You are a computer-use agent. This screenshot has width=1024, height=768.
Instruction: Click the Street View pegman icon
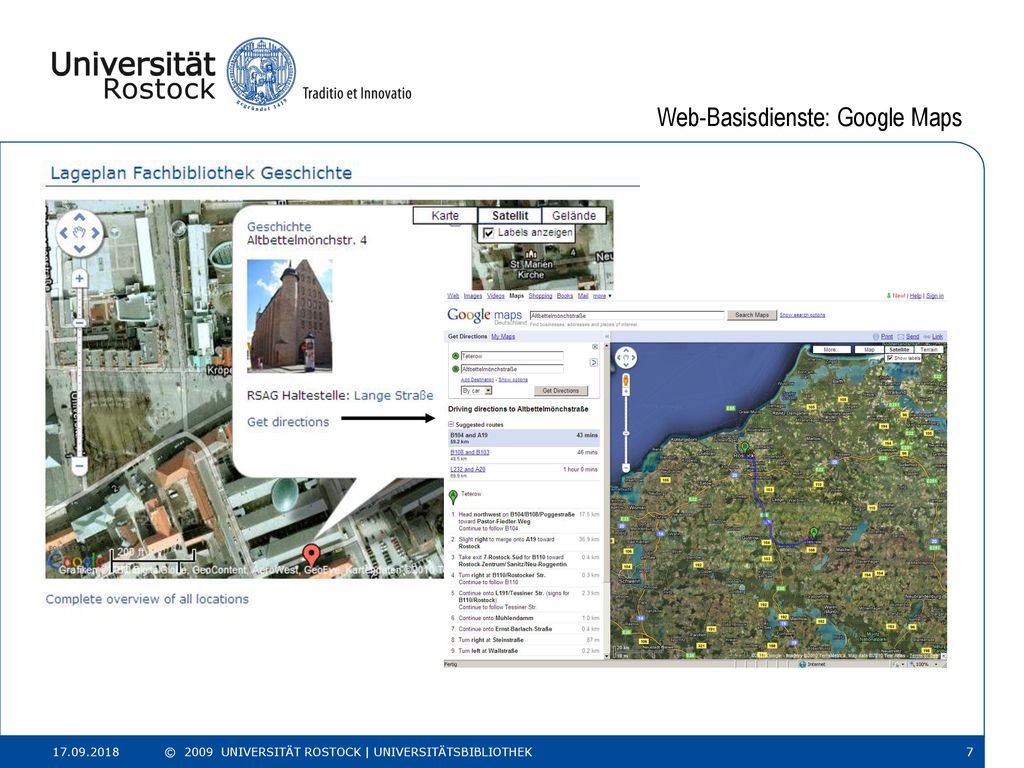pos(626,381)
